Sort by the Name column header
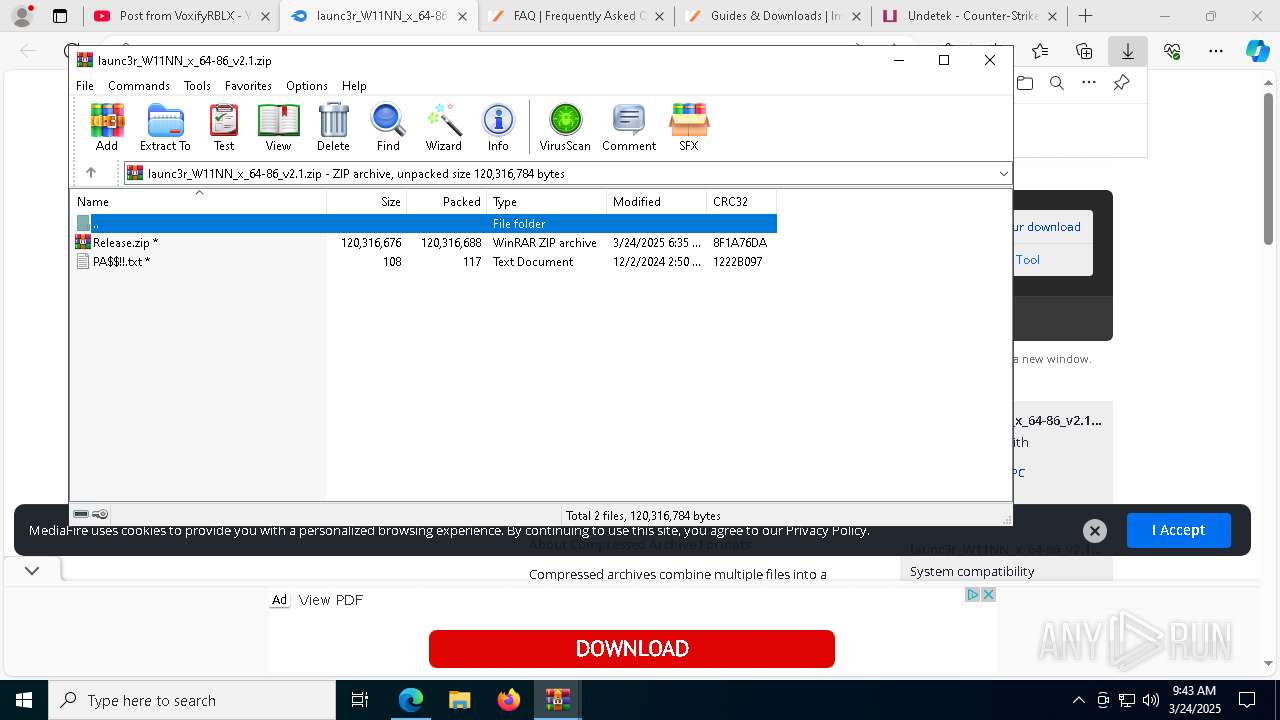 click(198, 202)
